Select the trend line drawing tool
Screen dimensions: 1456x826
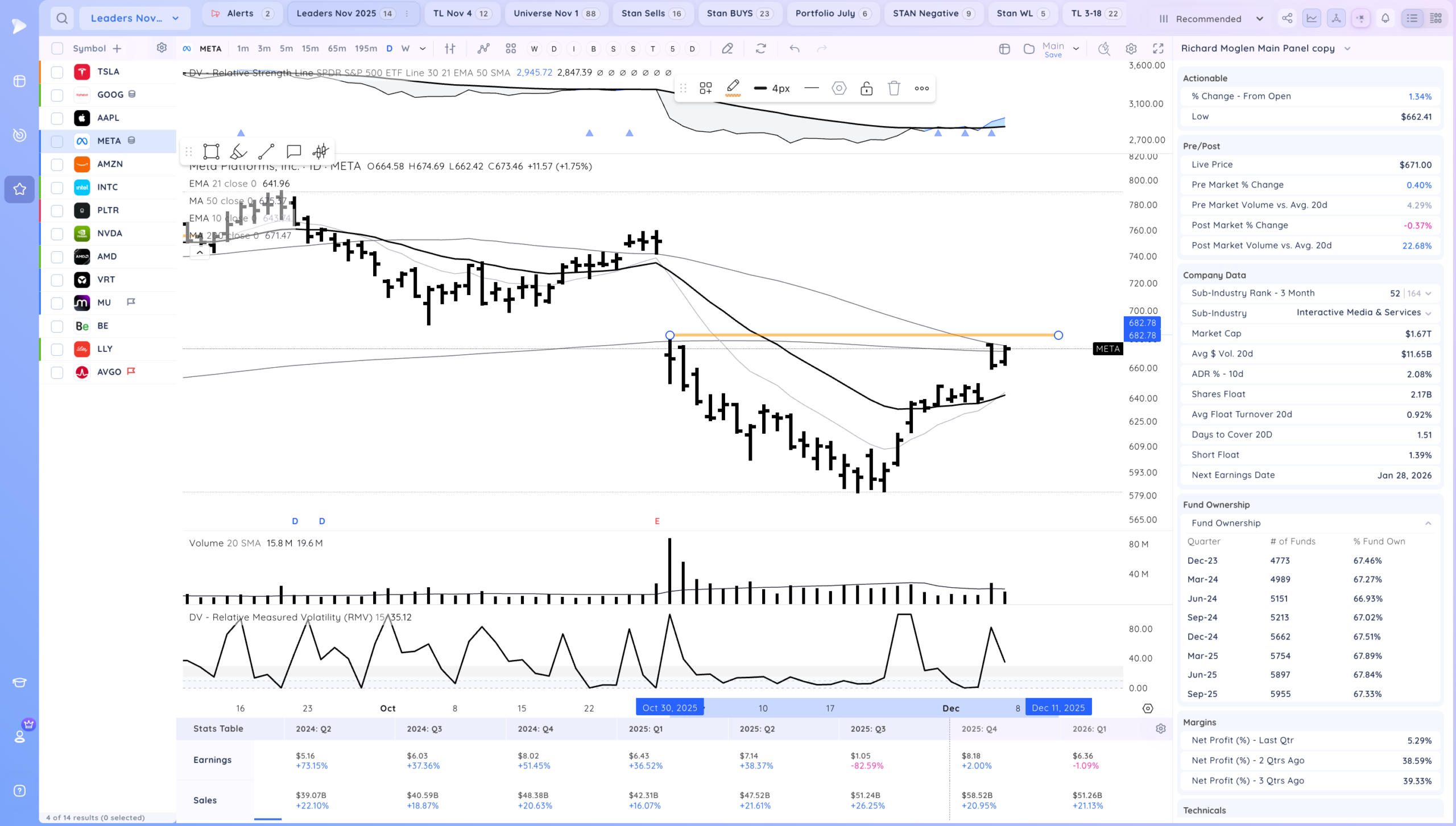point(266,151)
